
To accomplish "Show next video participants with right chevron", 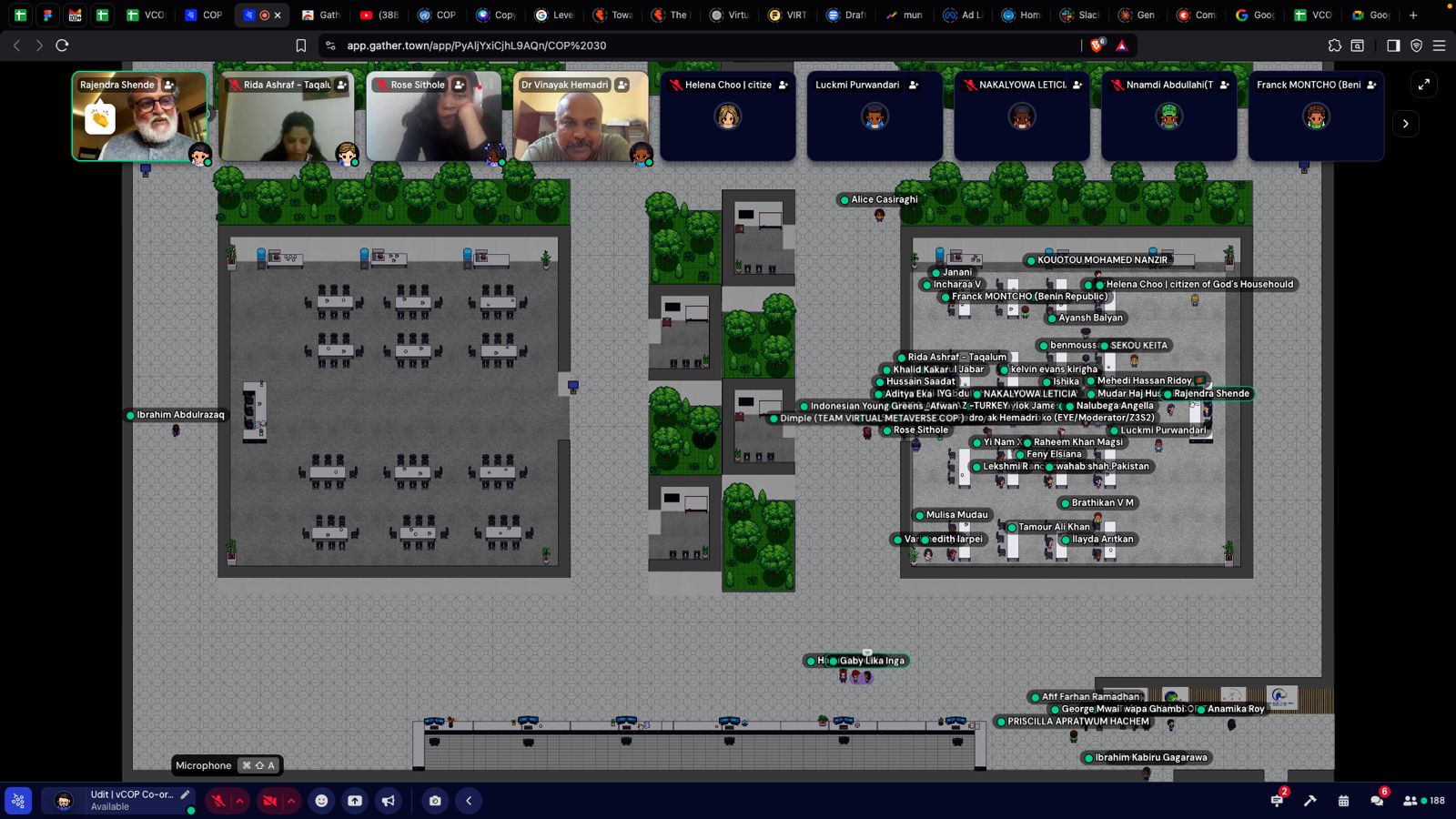I will point(1405,124).
